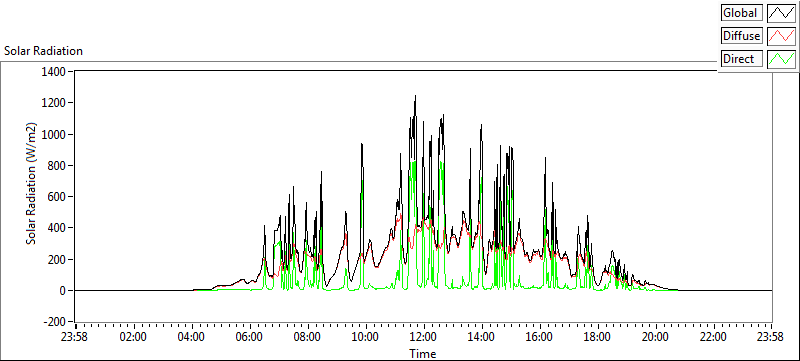Click the first 23:58 x-axis start value
This screenshot has height=361, width=800.
75,337
